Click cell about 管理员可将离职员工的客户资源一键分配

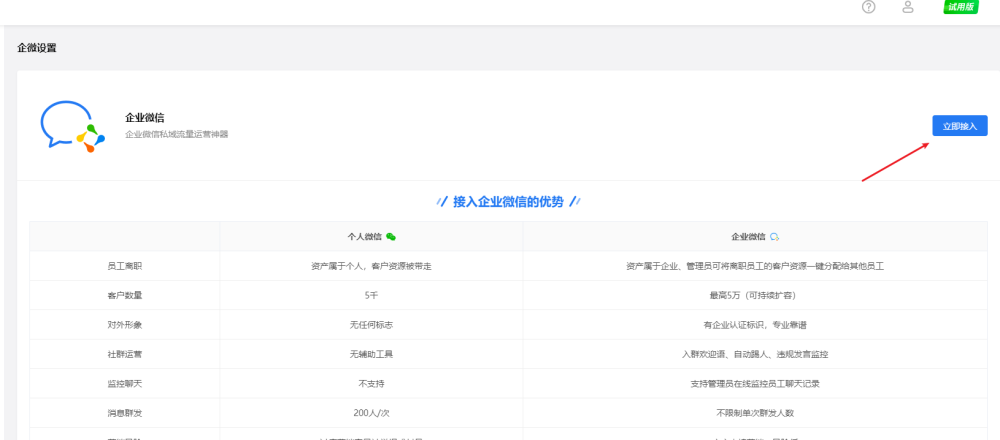755,266
